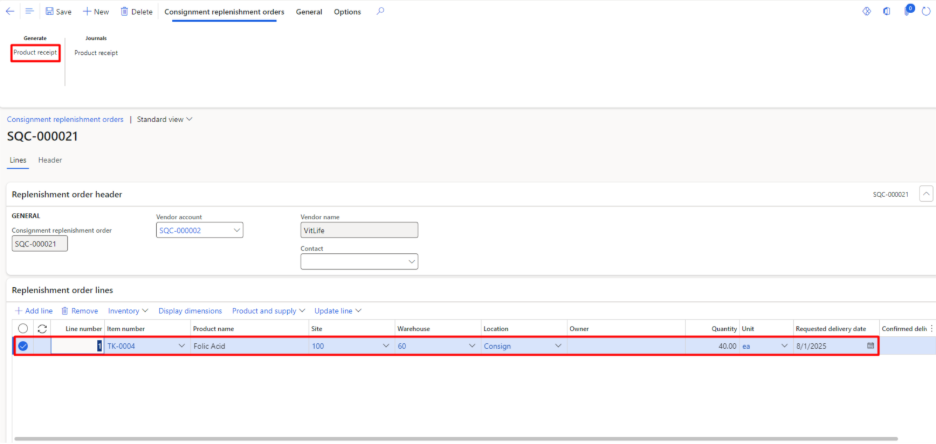936x444 pixels.
Task: Open the Office app icon in header
Action: pyautogui.click(x=887, y=11)
